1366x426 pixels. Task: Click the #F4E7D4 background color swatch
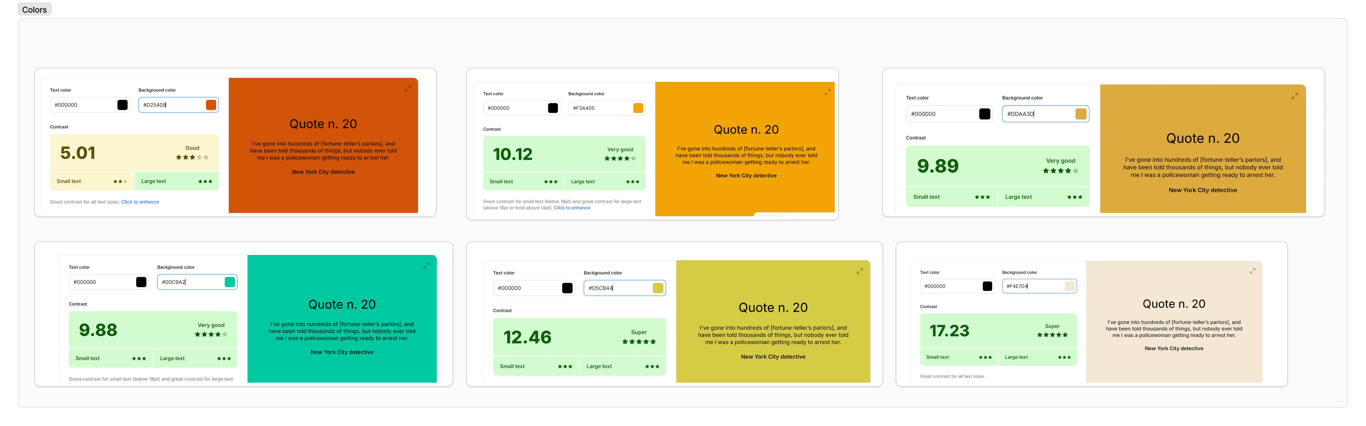point(1070,286)
